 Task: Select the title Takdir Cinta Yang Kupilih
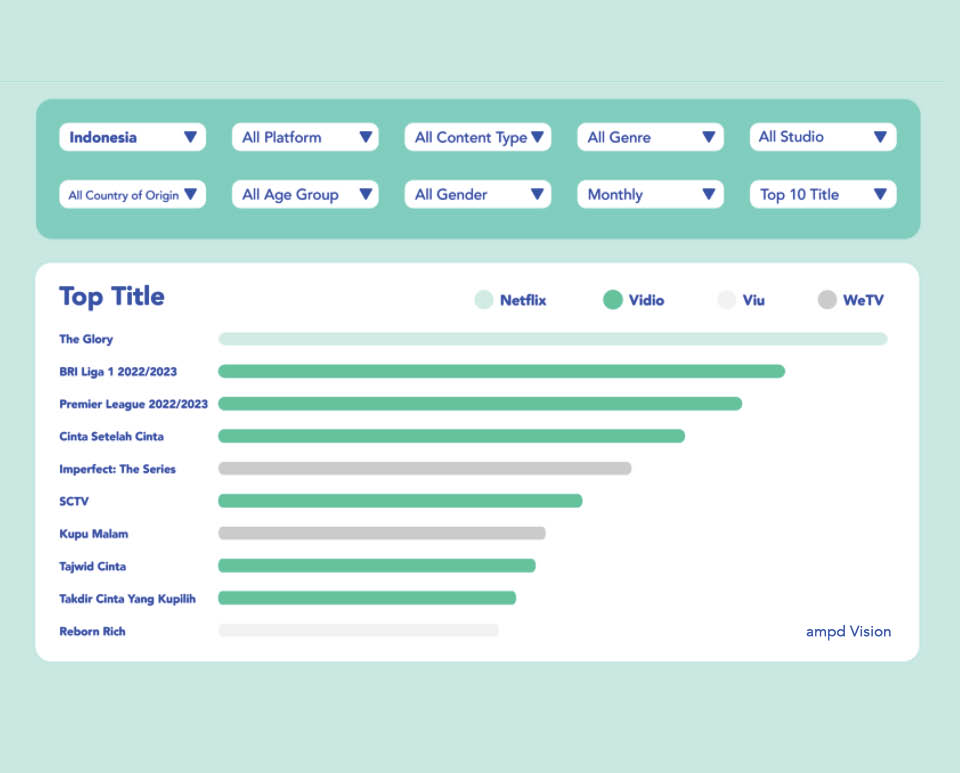[x=127, y=599]
